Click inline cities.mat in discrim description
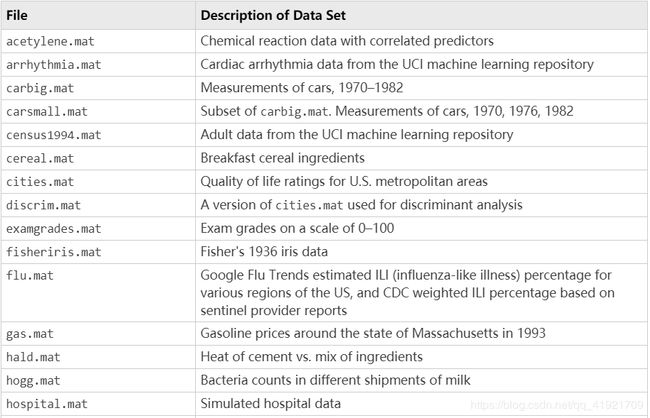This screenshot has width=650, height=418. tap(309, 205)
